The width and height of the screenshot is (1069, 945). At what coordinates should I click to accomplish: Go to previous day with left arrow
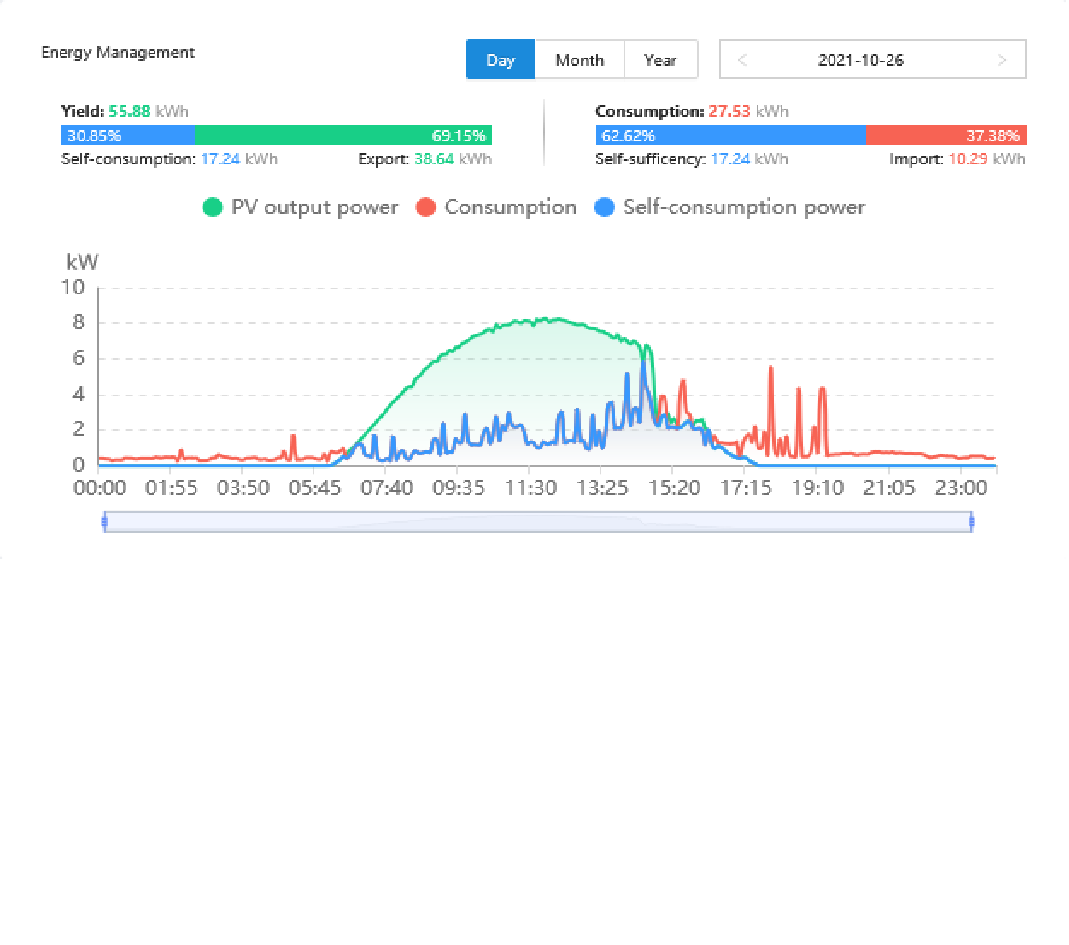pos(742,60)
